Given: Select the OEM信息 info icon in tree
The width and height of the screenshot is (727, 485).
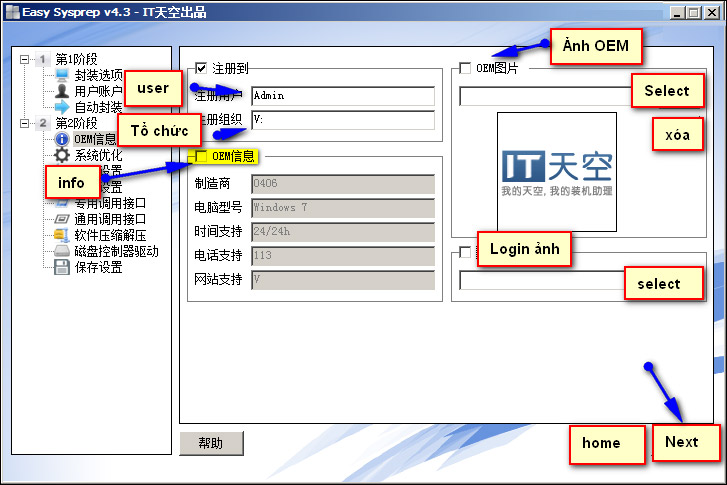Looking at the screenshot, I should (x=62, y=139).
